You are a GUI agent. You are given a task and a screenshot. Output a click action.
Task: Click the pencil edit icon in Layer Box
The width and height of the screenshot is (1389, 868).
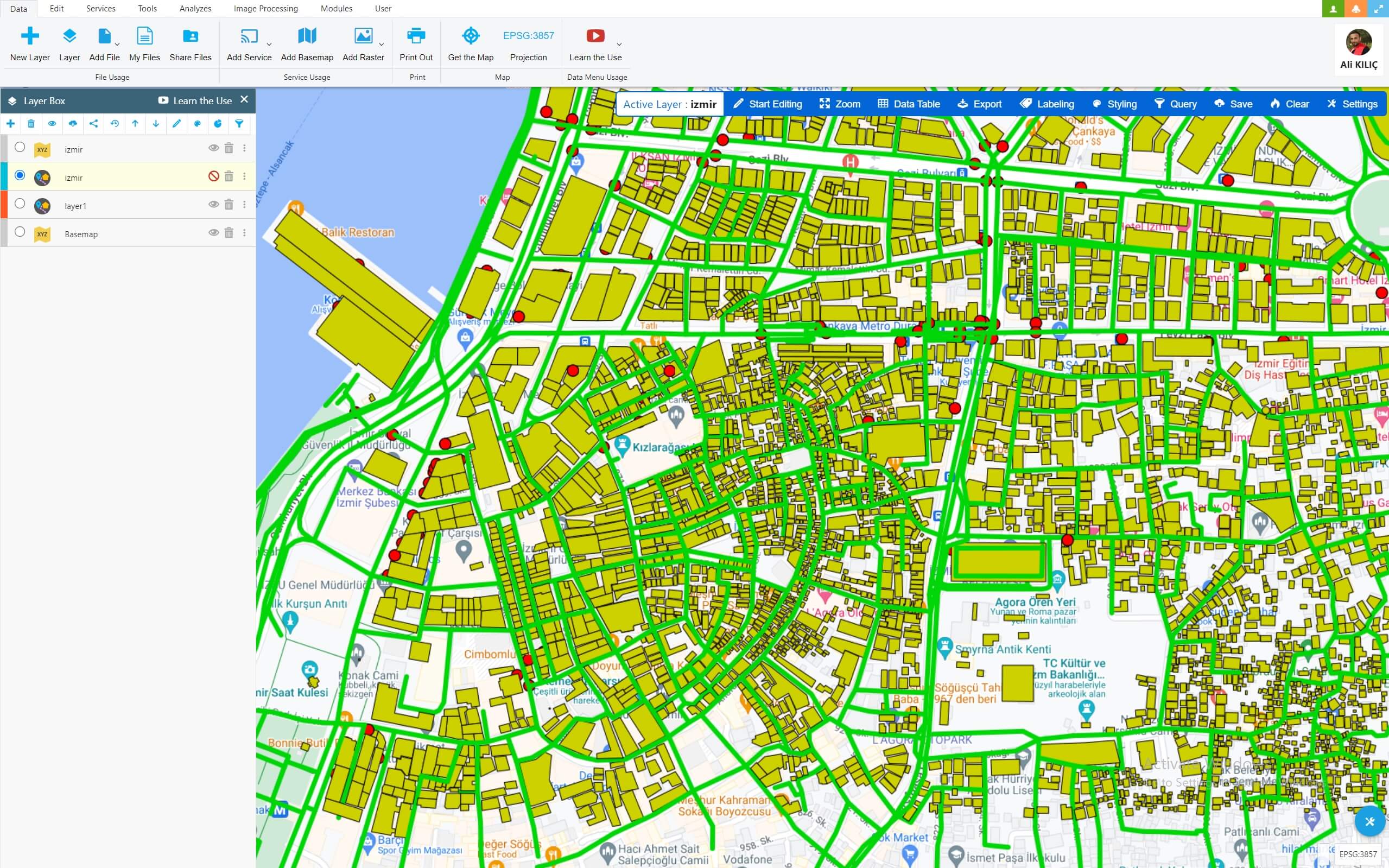click(x=177, y=123)
